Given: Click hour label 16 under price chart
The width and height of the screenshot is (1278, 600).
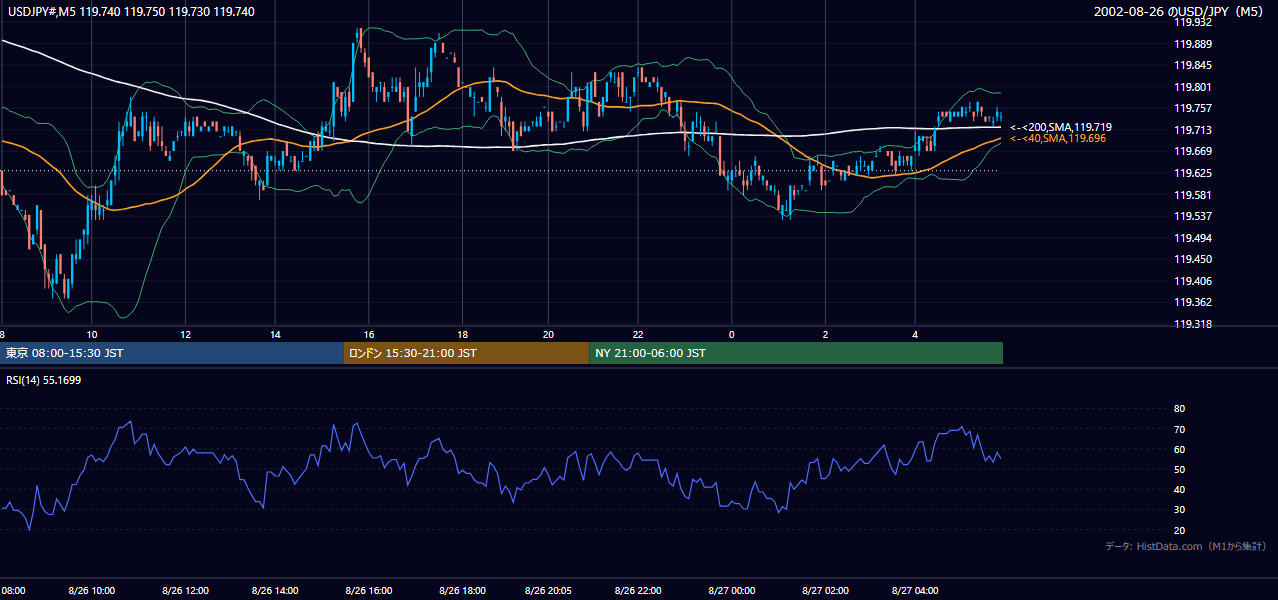Looking at the screenshot, I should (x=369, y=334).
